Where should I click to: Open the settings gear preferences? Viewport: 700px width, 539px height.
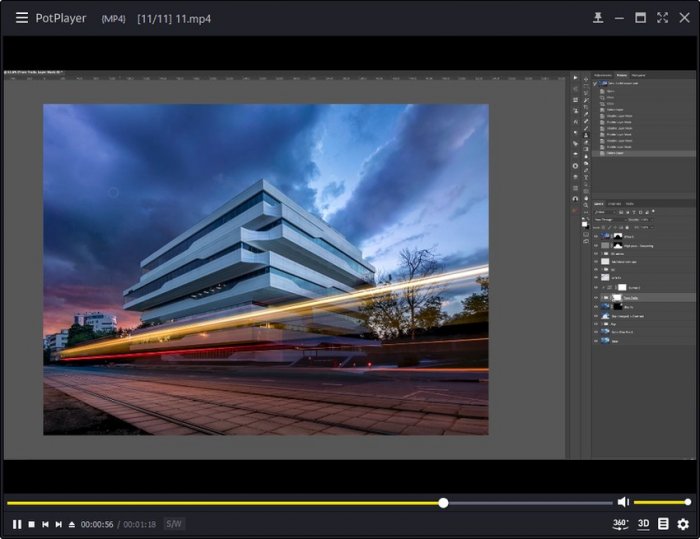point(683,524)
